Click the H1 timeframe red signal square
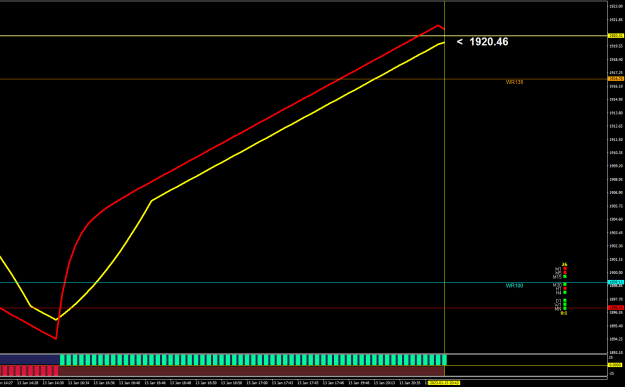The height and width of the screenshot is (387, 625). pos(565,289)
